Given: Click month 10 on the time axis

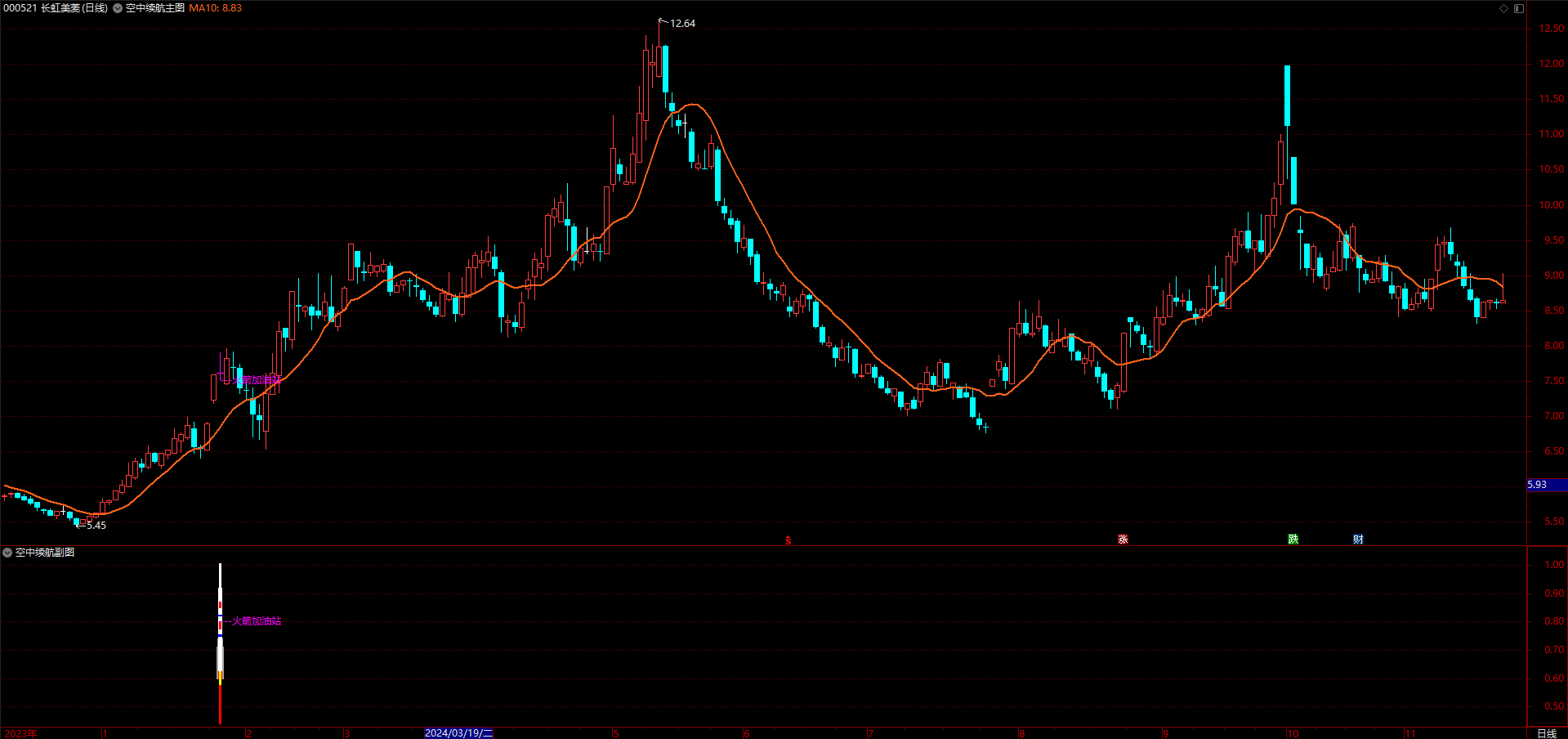Looking at the screenshot, I should pyautogui.click(x=1293, y=733).
